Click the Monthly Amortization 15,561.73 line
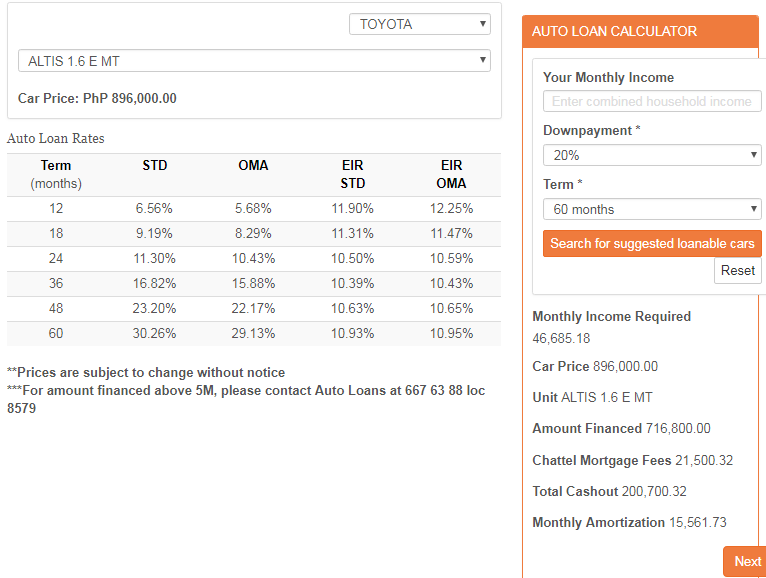 coord(629,522)
